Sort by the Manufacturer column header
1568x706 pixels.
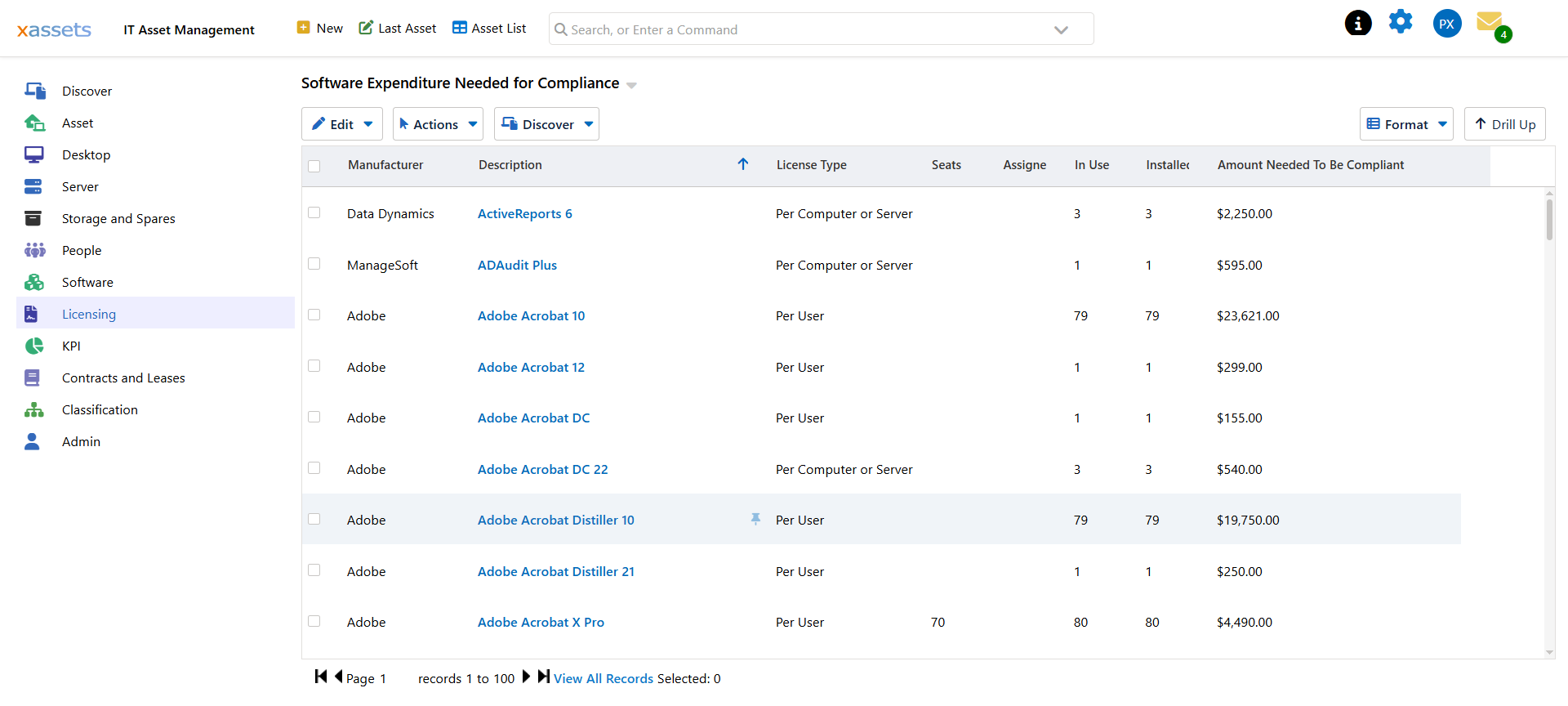click(385, 164)
